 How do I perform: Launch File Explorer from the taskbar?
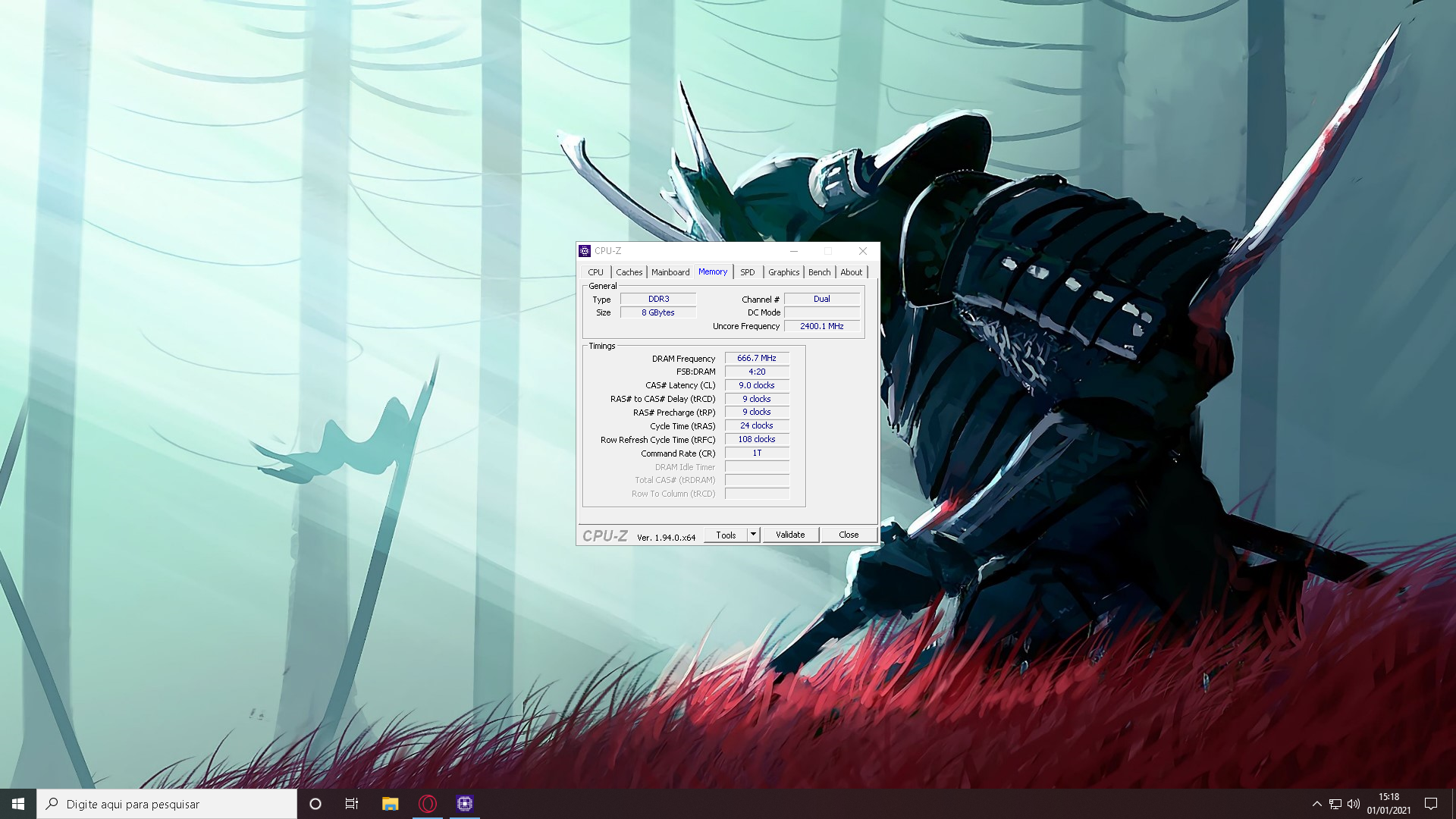390,804
